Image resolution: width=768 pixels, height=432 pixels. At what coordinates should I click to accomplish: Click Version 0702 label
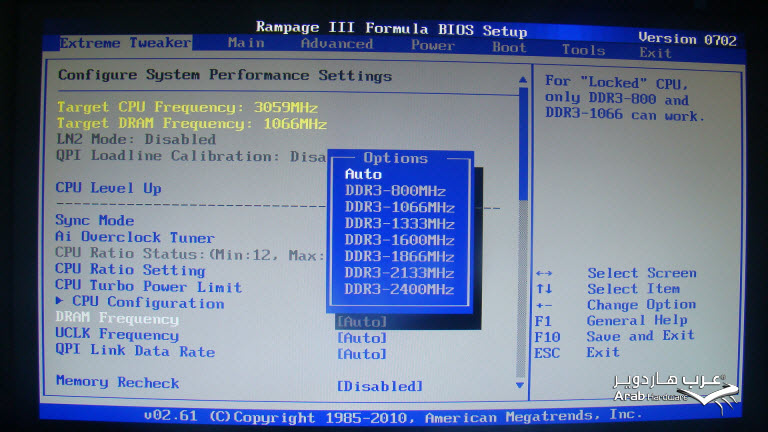coord(687,39)
